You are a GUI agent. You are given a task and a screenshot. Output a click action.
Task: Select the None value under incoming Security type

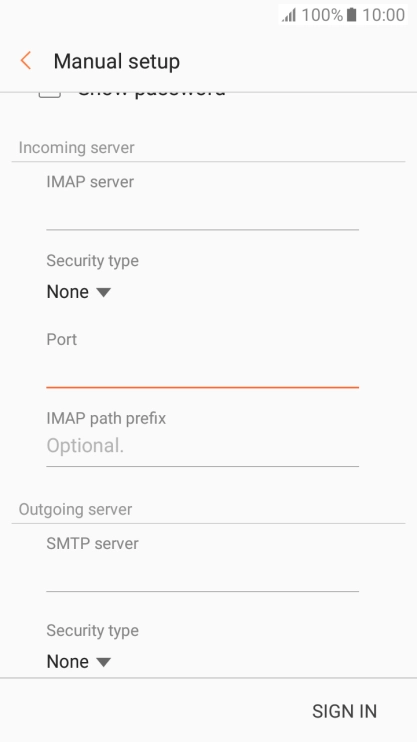[x=68, y=292]
